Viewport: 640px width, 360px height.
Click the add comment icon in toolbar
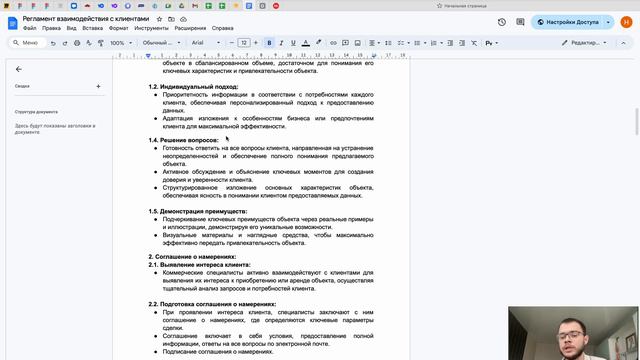tap(345, 43)
